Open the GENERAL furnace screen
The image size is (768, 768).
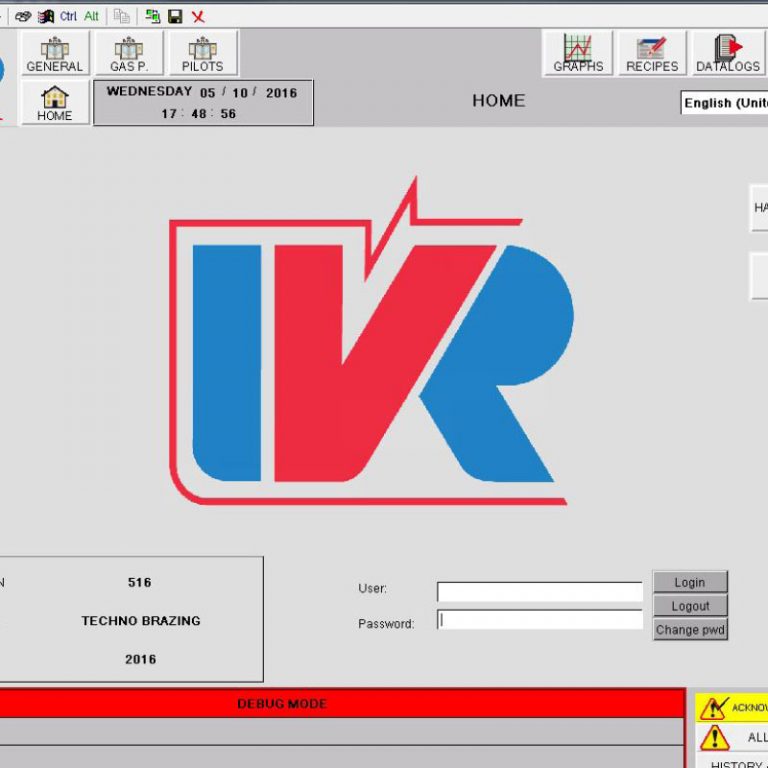tap(55, 53)
